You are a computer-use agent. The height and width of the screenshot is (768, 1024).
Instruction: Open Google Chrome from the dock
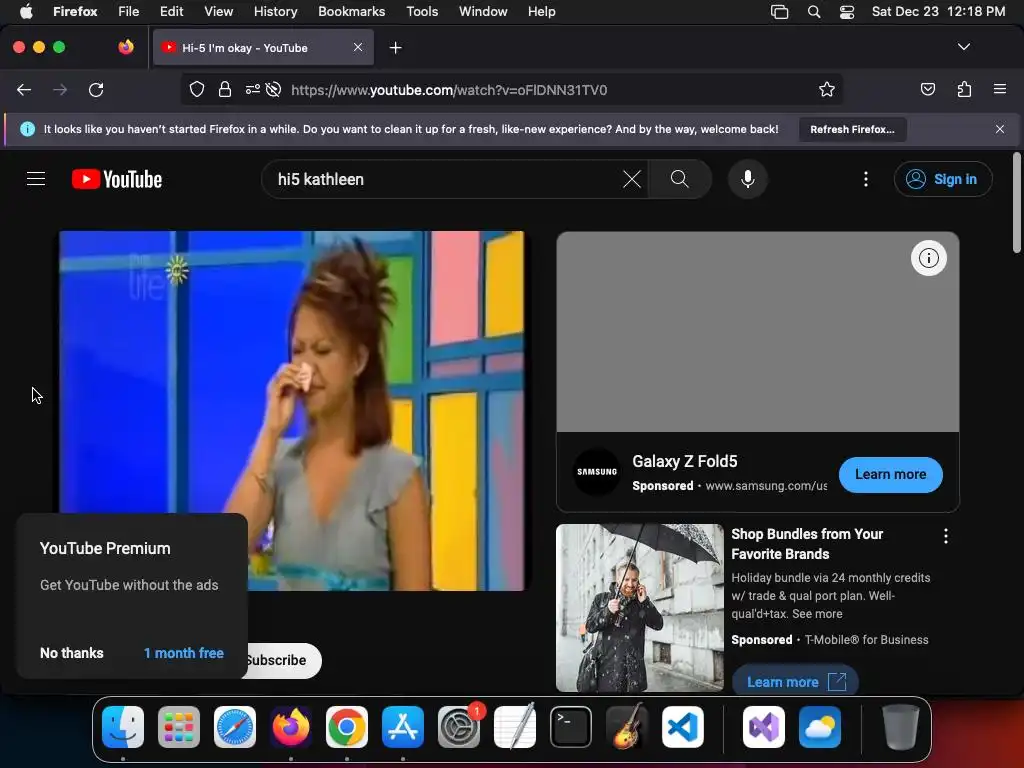347,727
